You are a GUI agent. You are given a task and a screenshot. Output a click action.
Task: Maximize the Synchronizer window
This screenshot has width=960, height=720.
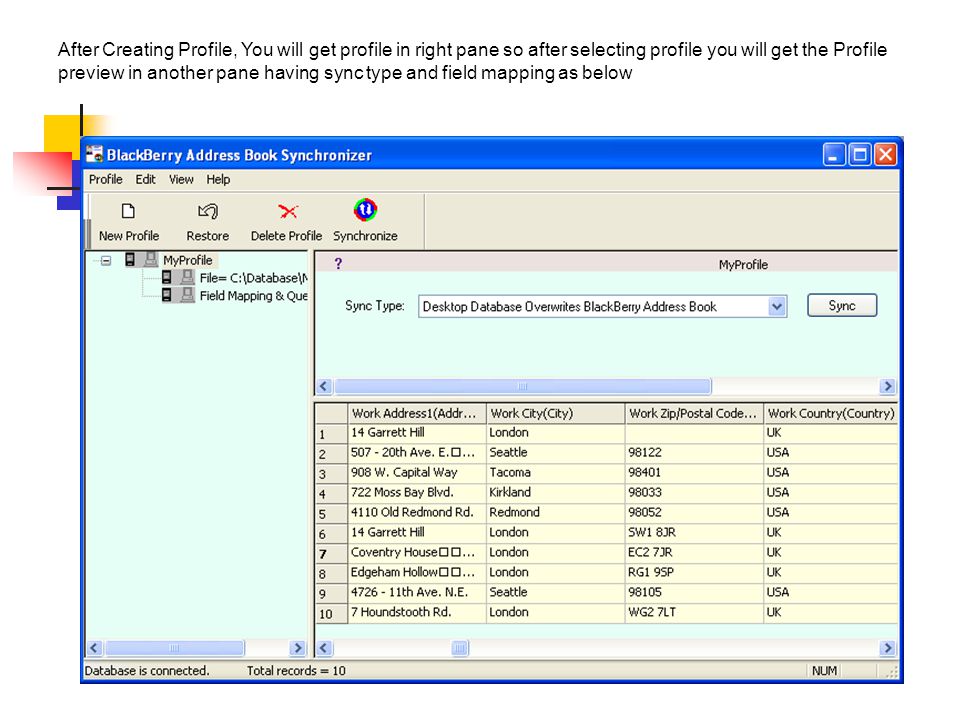click(860, 155)
